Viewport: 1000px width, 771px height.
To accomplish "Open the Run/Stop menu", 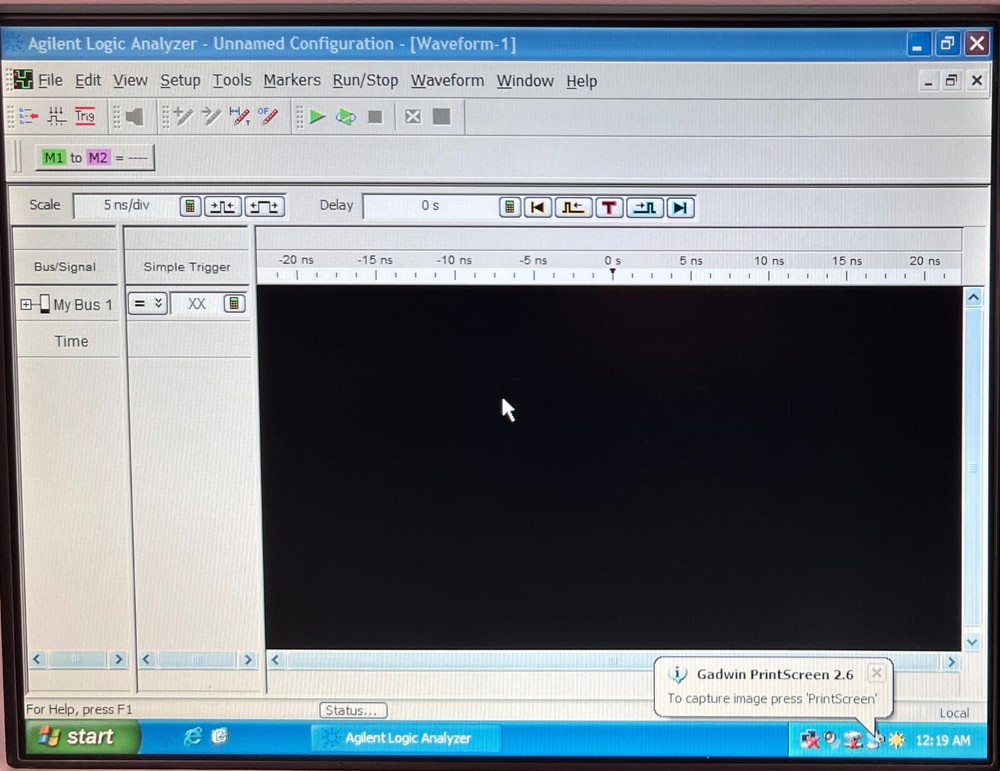I will 365,80.
